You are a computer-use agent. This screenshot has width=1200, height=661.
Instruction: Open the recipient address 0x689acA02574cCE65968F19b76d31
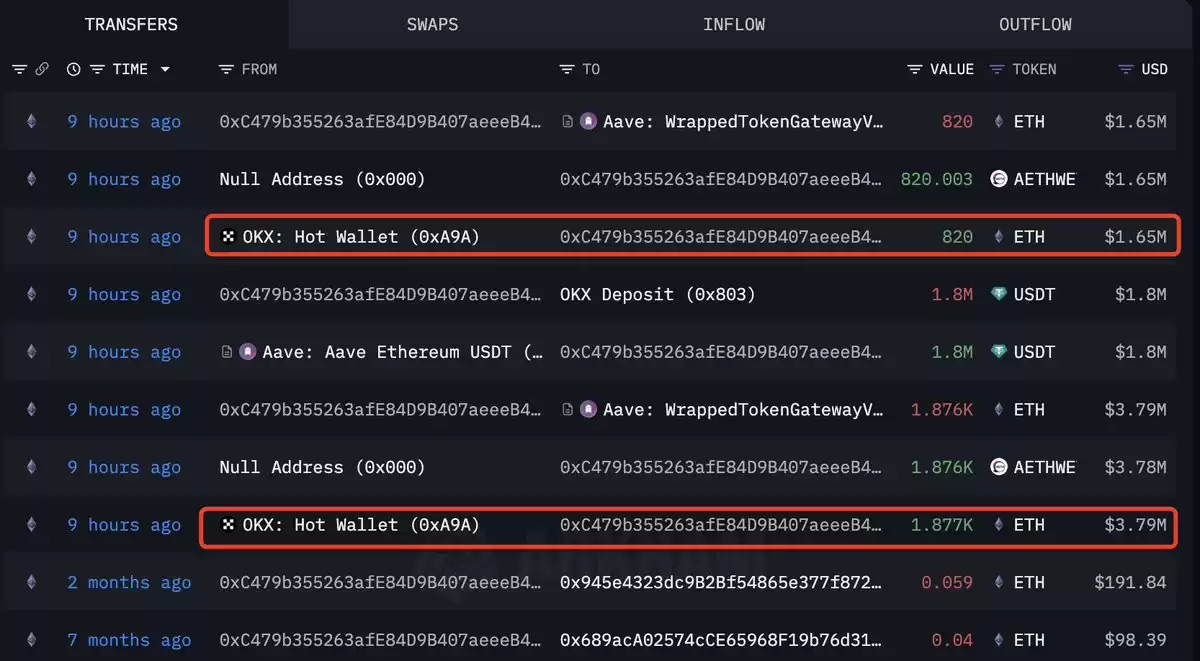(x=722, y=640)
